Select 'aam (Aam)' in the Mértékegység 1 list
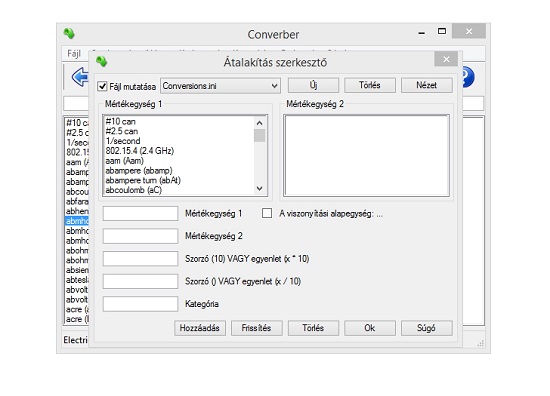550x396 pixels. tap(125, 161)
